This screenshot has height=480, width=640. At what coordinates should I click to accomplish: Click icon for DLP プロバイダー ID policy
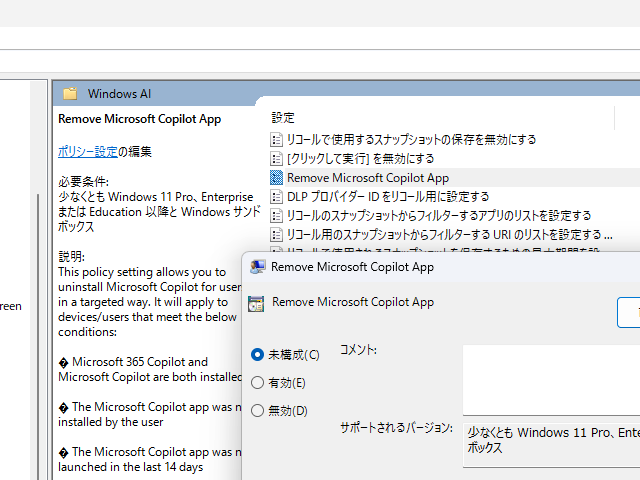[277, 197]
